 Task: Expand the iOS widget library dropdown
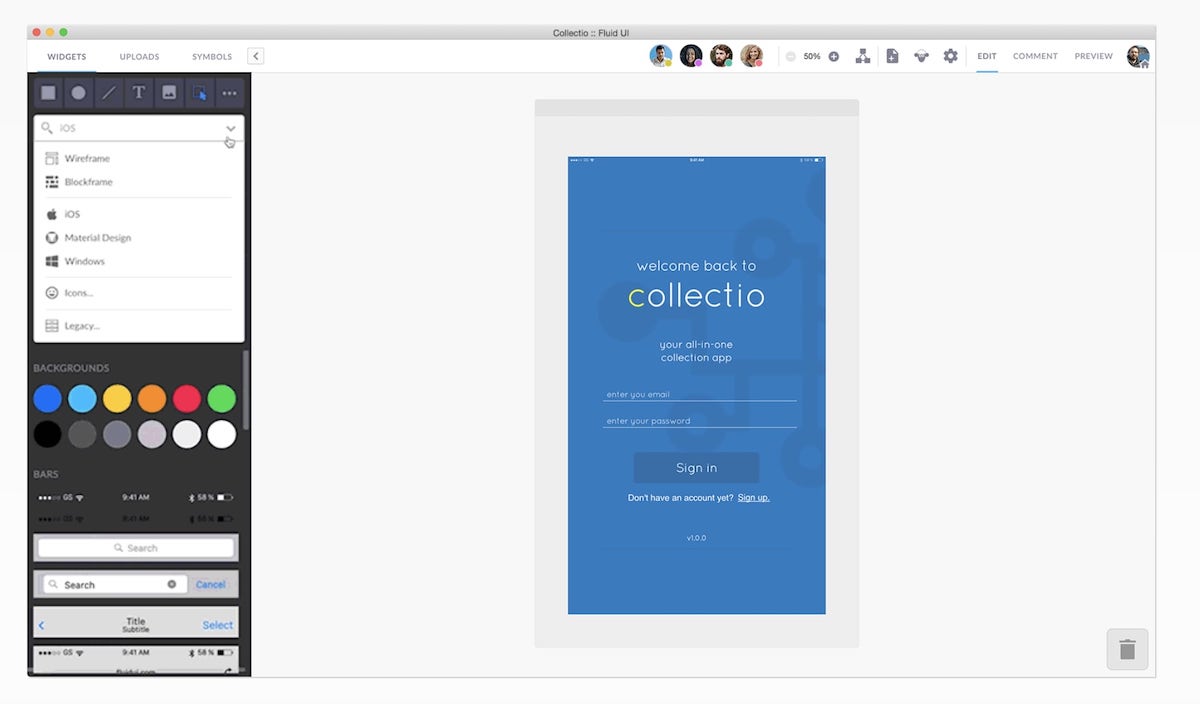pyautogui.click(x=231, y=129)
